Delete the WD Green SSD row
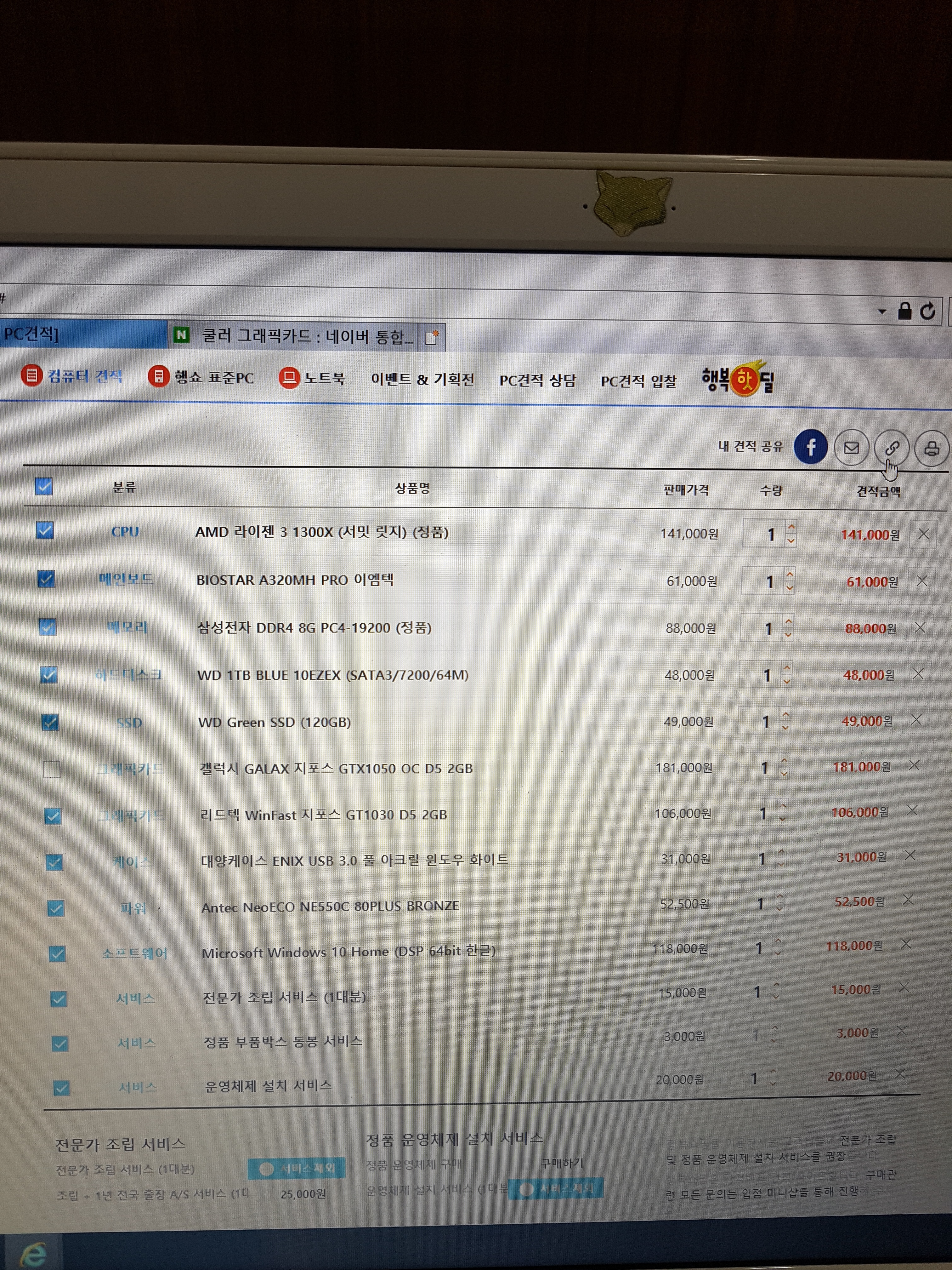Viewport: 952px width, 1270px height. click(x=916, y=719)
